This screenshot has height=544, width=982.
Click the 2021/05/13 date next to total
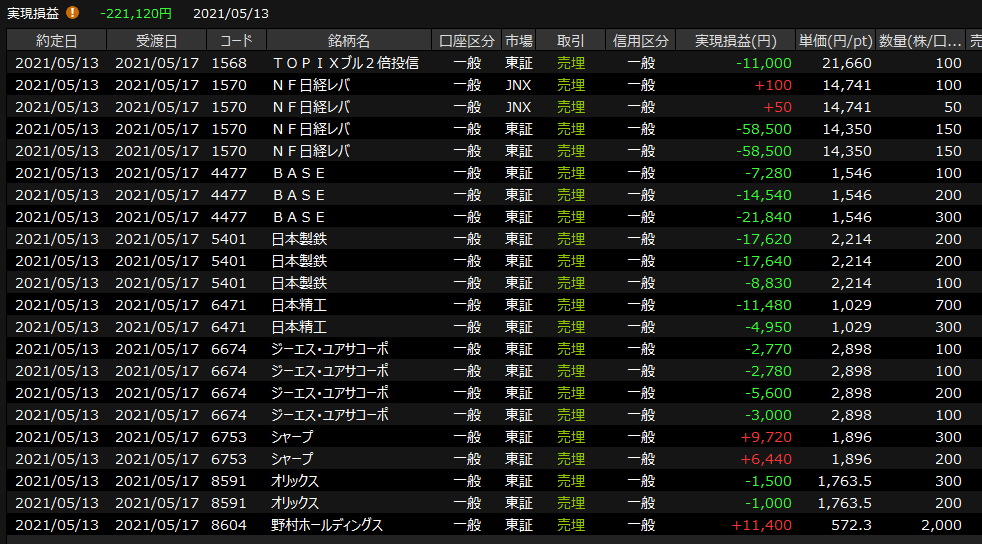tap(230, 13)
